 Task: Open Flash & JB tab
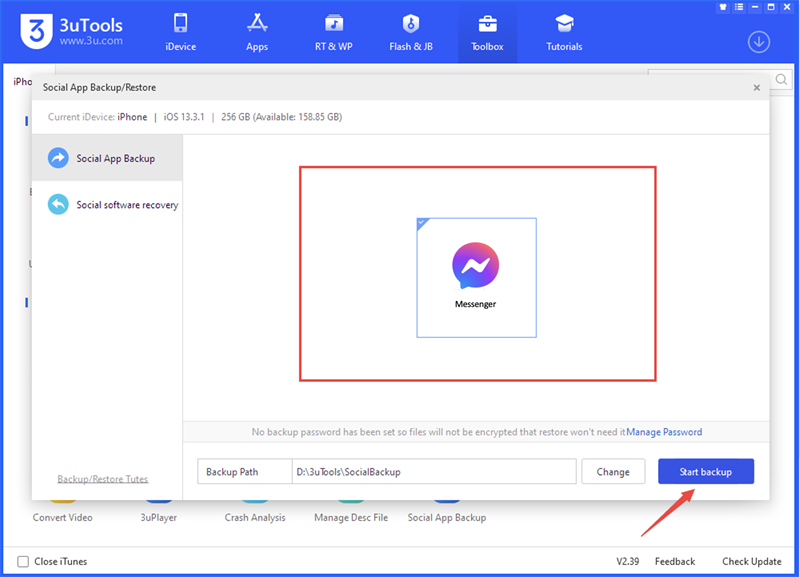click(x=411, y=33)
